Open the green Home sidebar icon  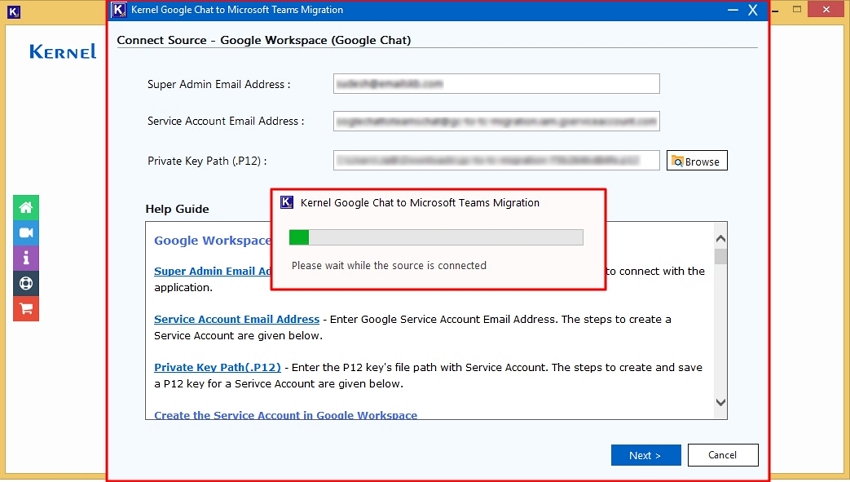26,207
